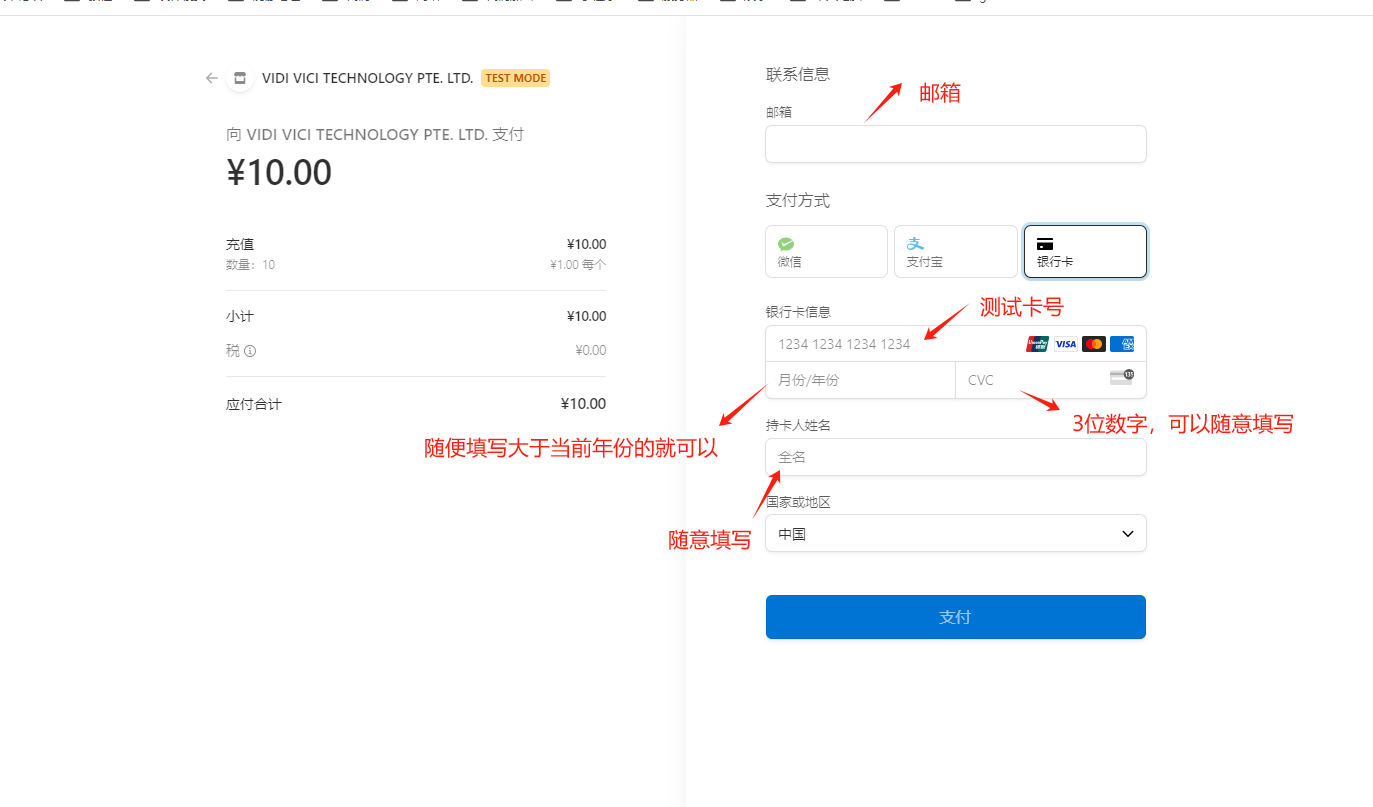Click the 联系信息 section heading

[x=798, y=74]
